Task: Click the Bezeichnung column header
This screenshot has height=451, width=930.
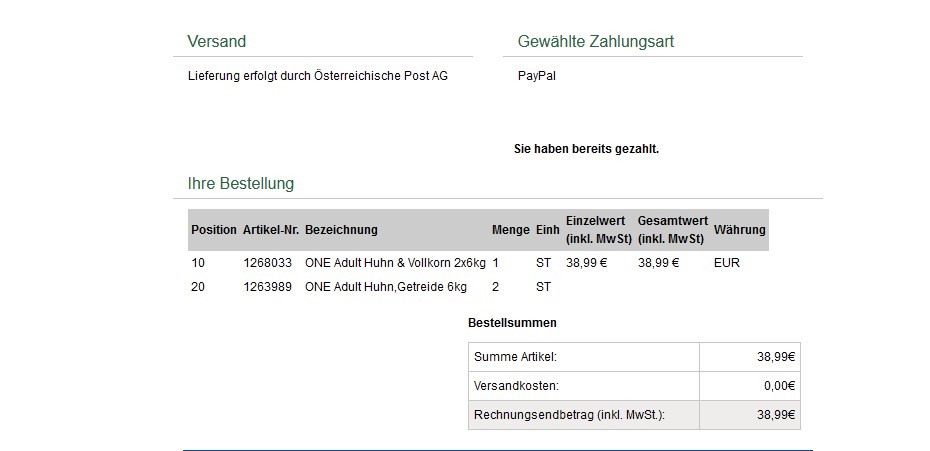Action: 341,230
